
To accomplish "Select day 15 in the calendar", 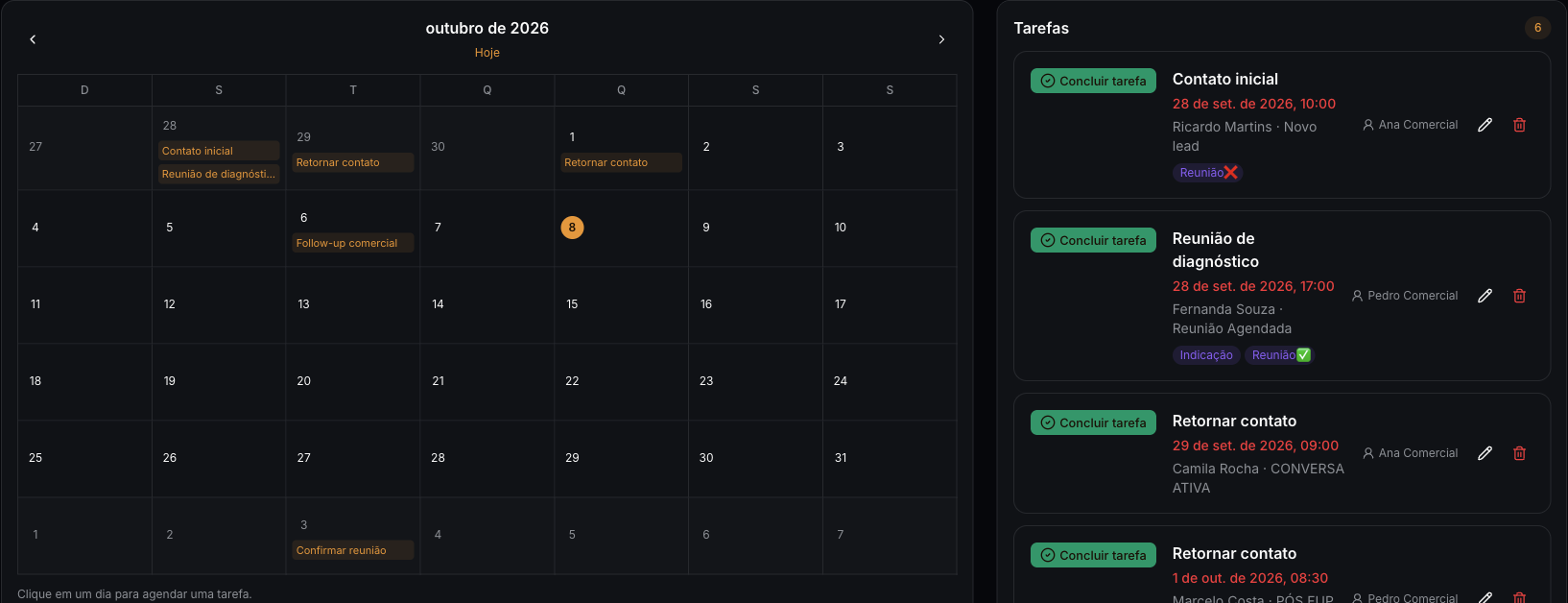I will click(621, 304).
